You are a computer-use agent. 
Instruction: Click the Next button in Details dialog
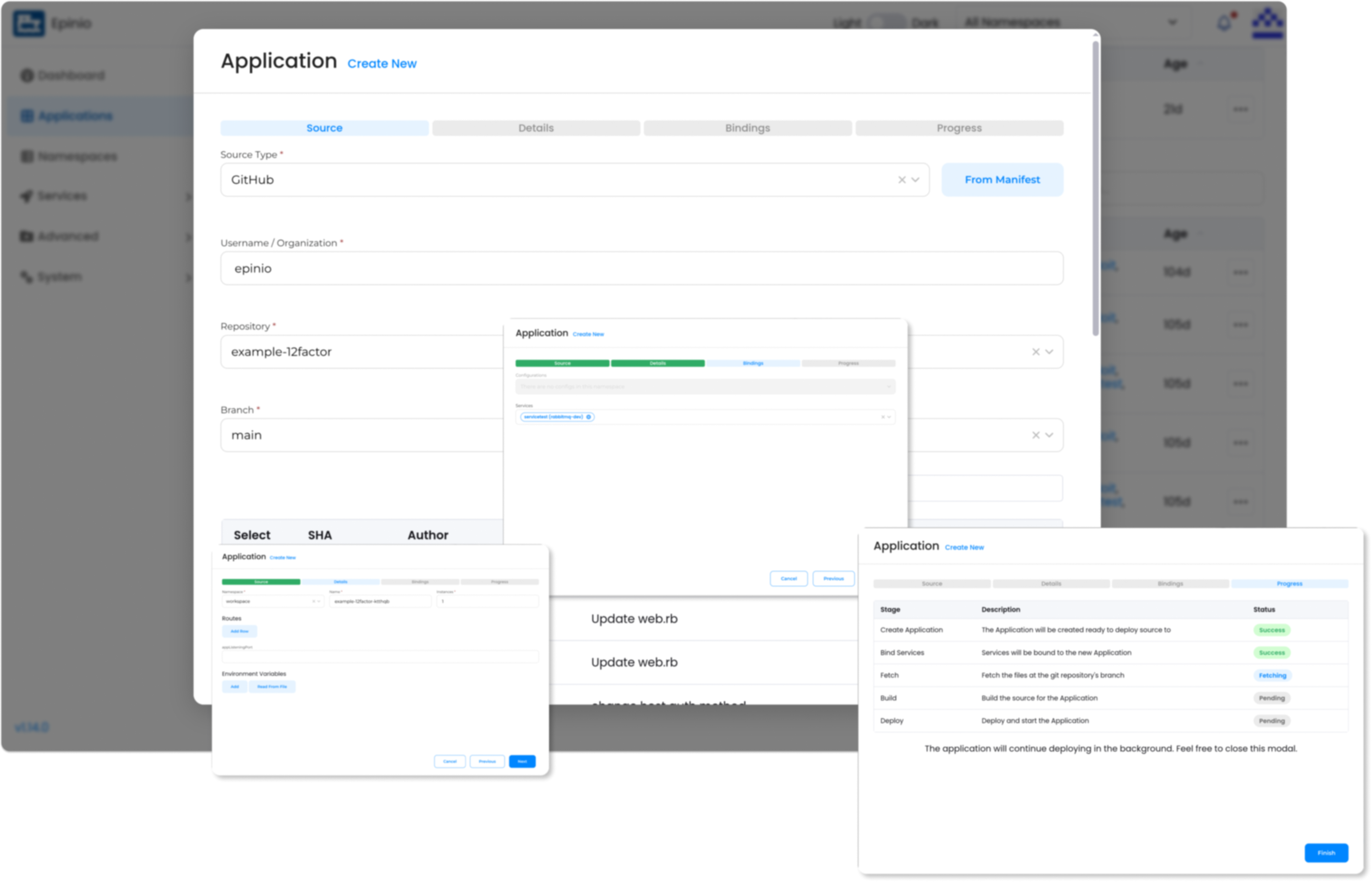(x=522, y=761)
